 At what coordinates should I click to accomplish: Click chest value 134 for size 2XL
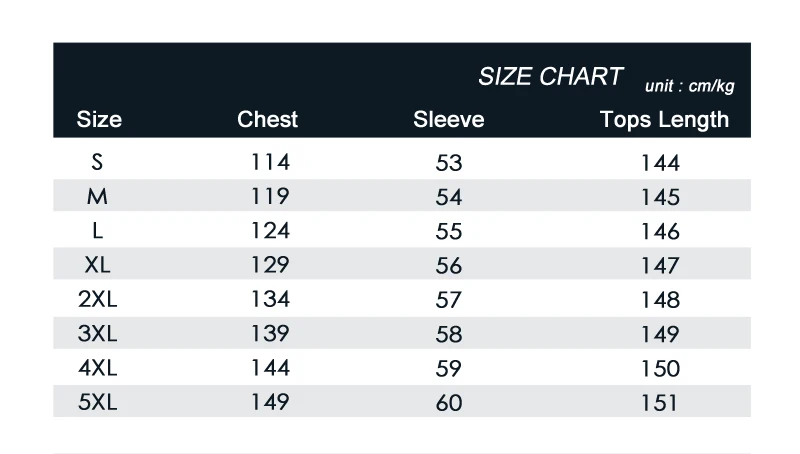point(269,299)
